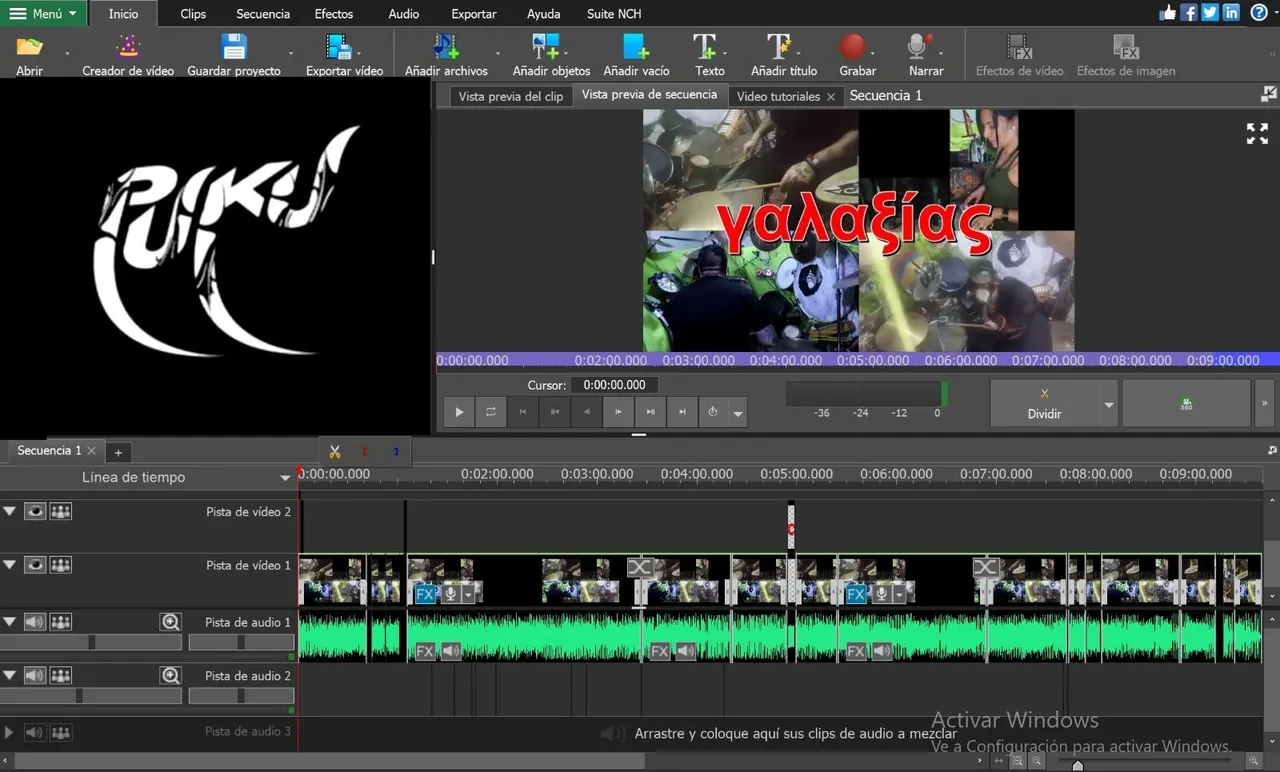Screen dimensions: 1280x772
Task: Toggle visibility eye of Pista de vídeo 2
Action: [35, 511]
